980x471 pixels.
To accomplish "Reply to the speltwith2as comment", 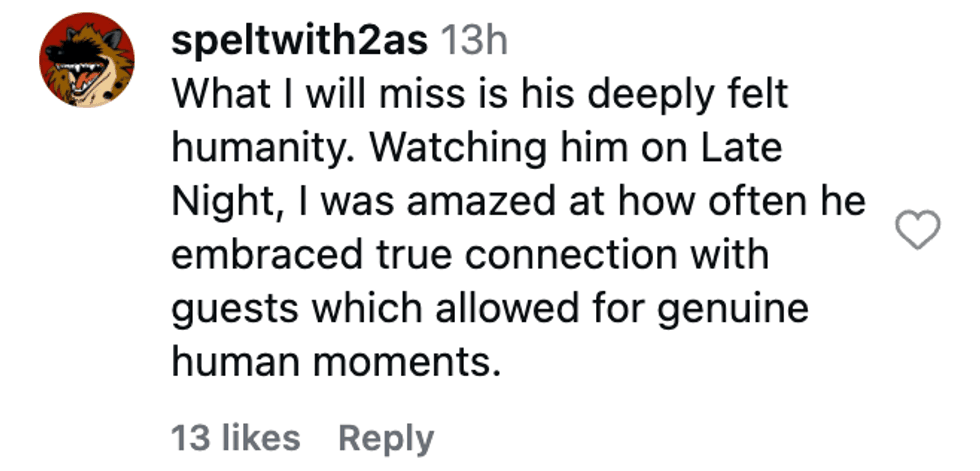I will pyautogui.click(x=386, y=438).
